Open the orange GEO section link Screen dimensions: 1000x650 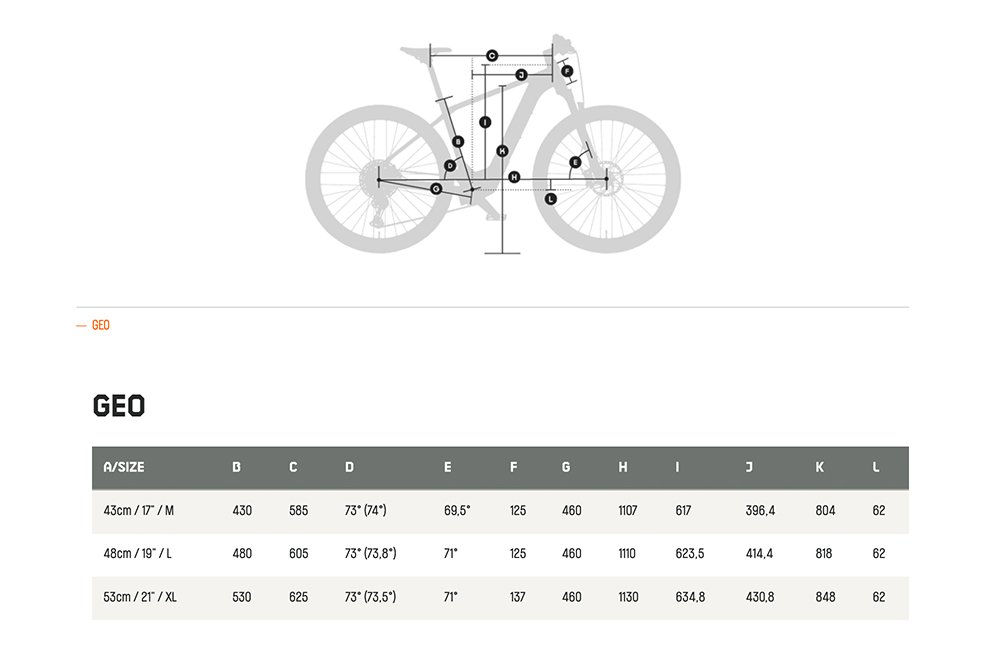101,325
